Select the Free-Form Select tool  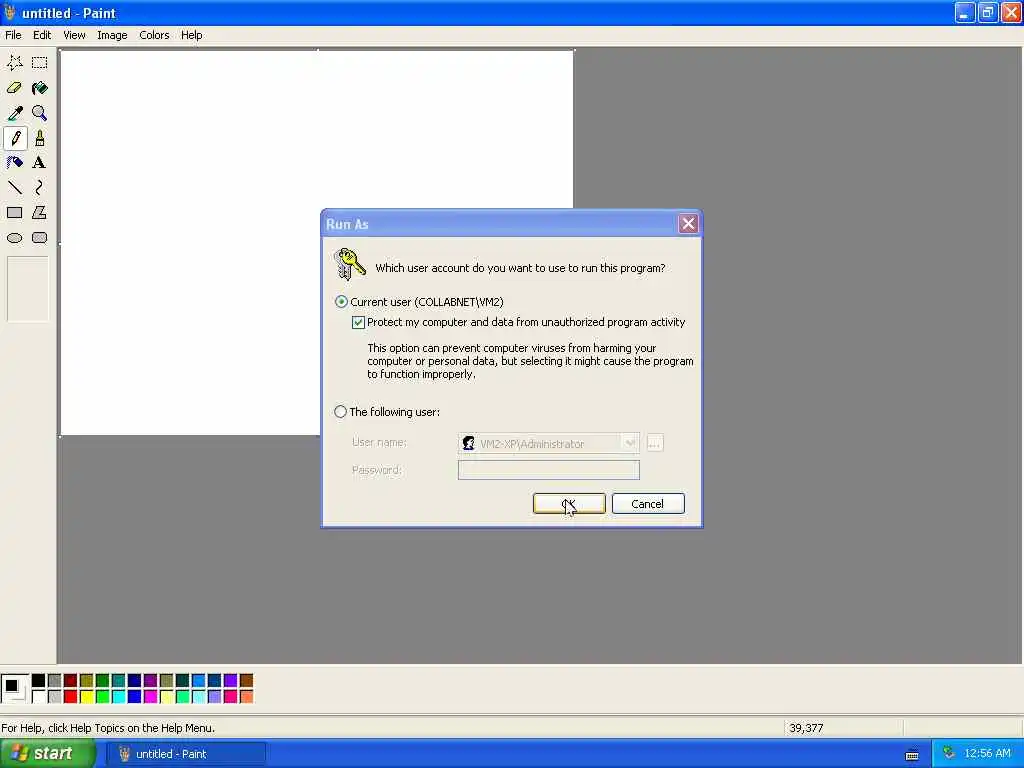click(14, 63)
